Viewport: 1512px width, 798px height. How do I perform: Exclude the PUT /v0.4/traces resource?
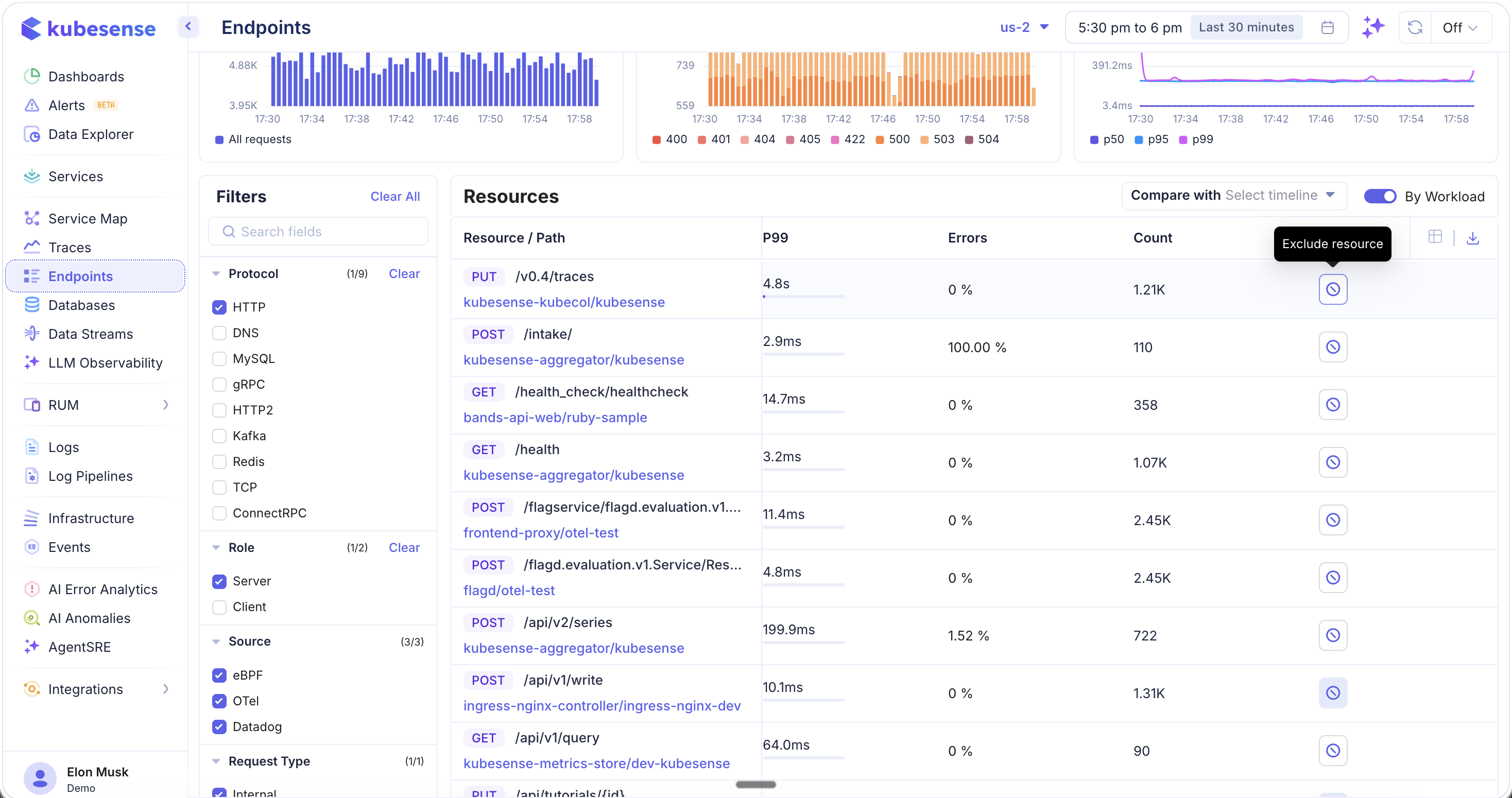click(x=1332, y=289)
